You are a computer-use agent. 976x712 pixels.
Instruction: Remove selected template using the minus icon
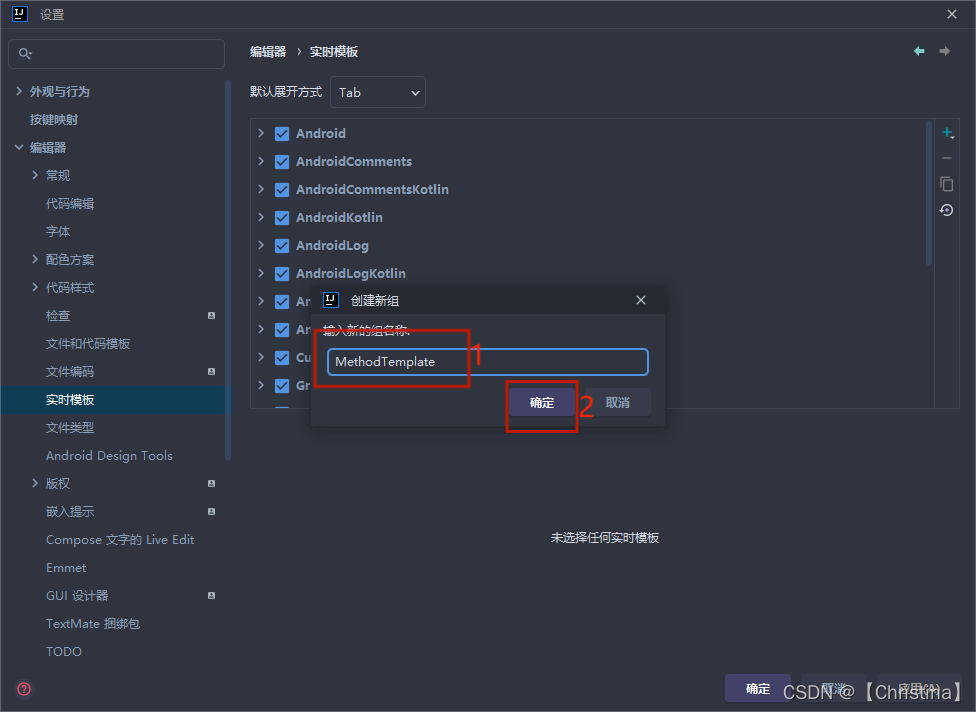(947, 157)
